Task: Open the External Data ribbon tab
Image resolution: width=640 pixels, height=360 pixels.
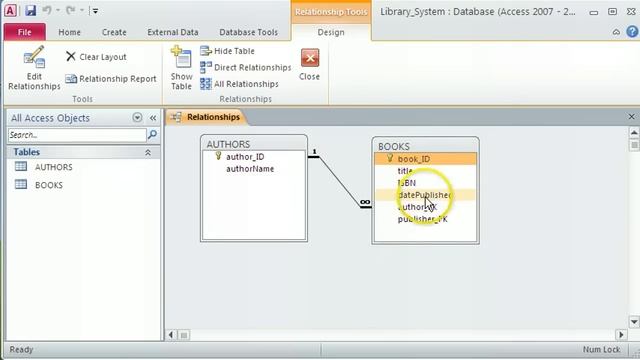Action: click(x=173, y=32)
